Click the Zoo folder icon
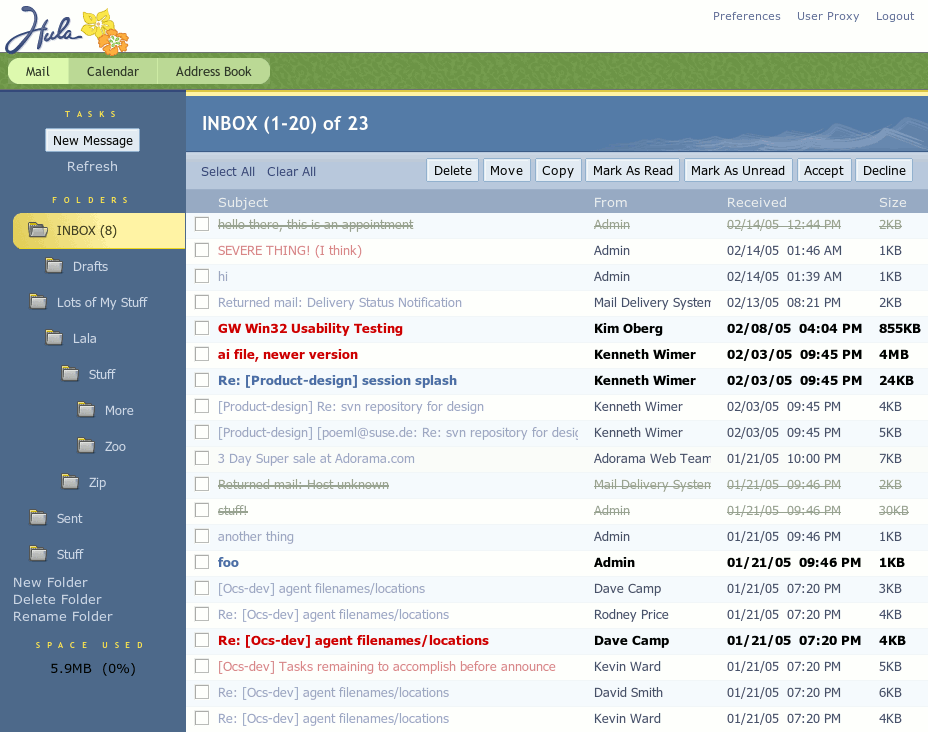The height and width of the screenshot is (732, 928). tap(86, 446)
